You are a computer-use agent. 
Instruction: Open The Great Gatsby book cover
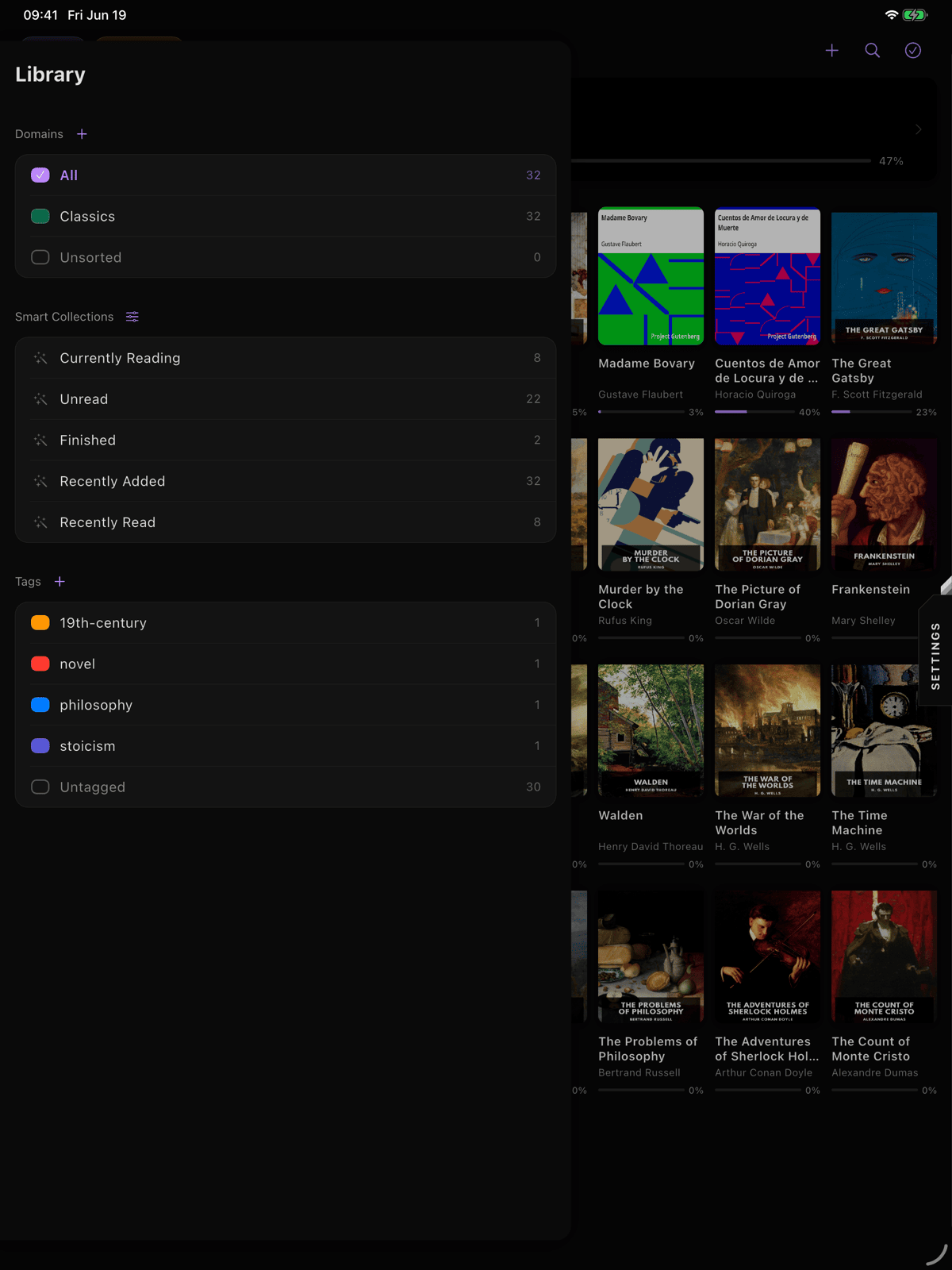click(884, 278)
